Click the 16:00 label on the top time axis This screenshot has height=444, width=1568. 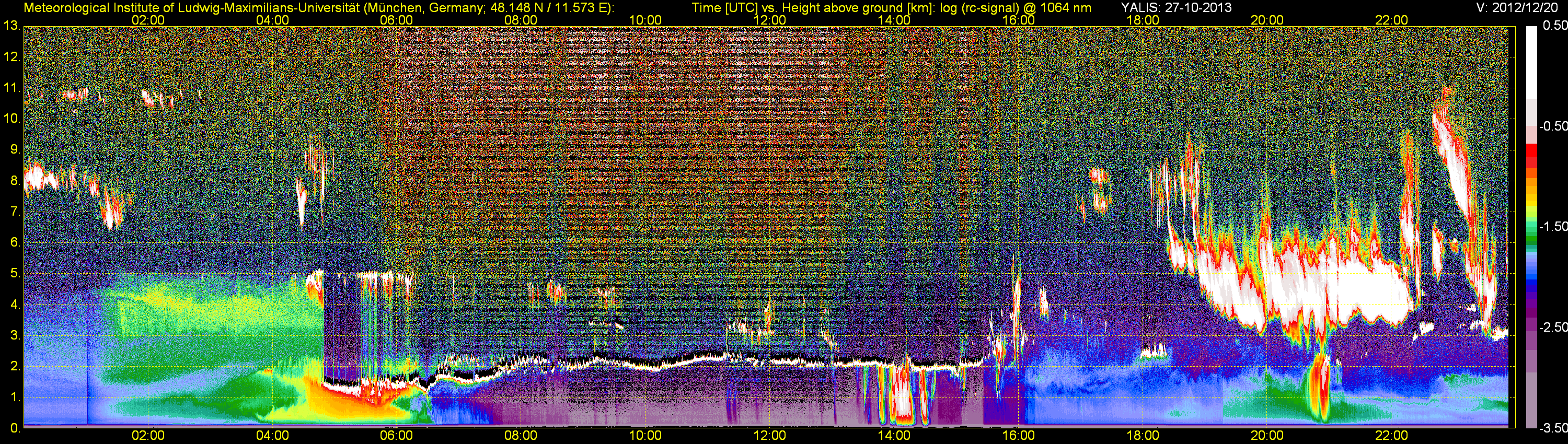(1018, 20)
